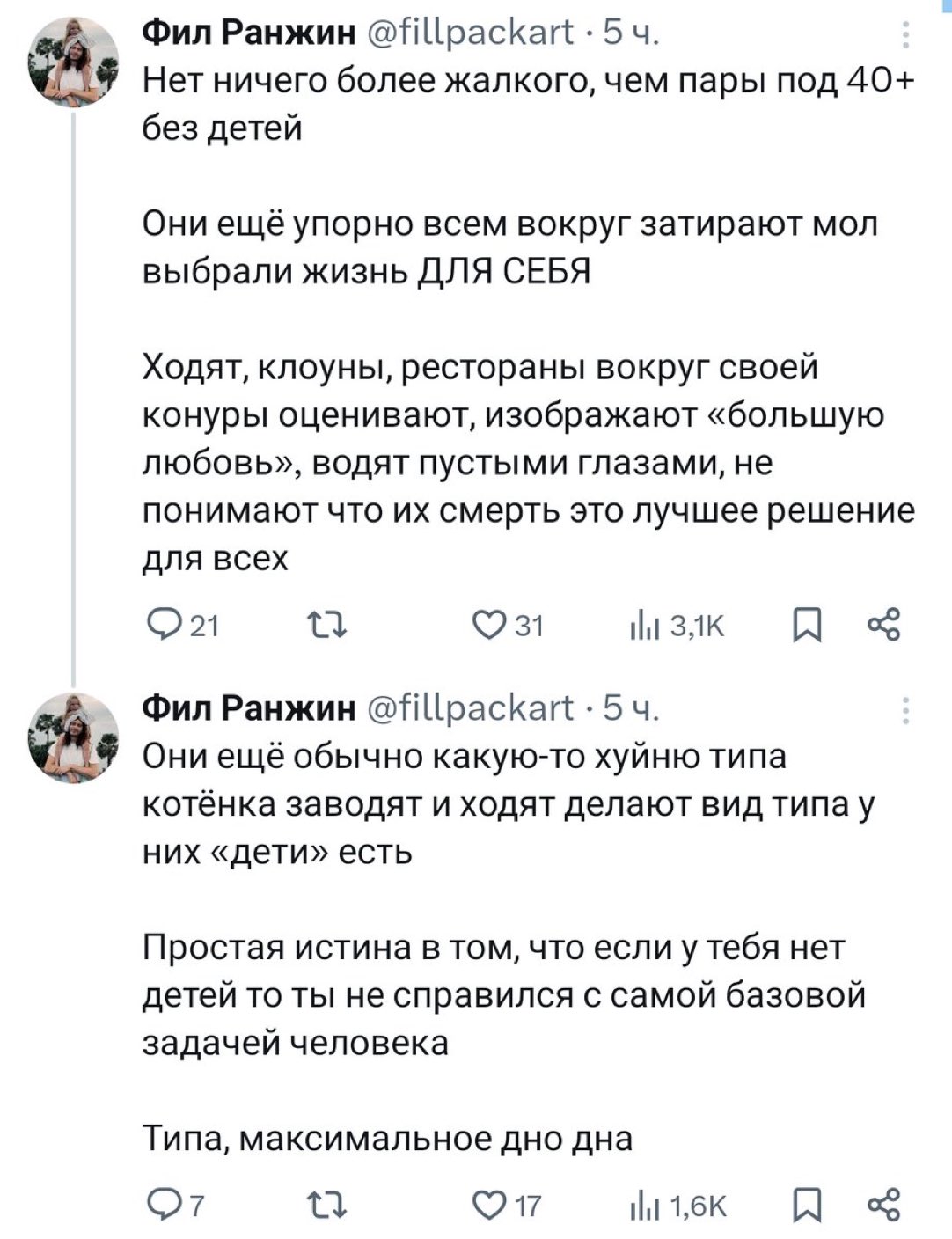952x1239 pixels.
Task: Open more options menu on second tweet
Action: tap(906, 709)
